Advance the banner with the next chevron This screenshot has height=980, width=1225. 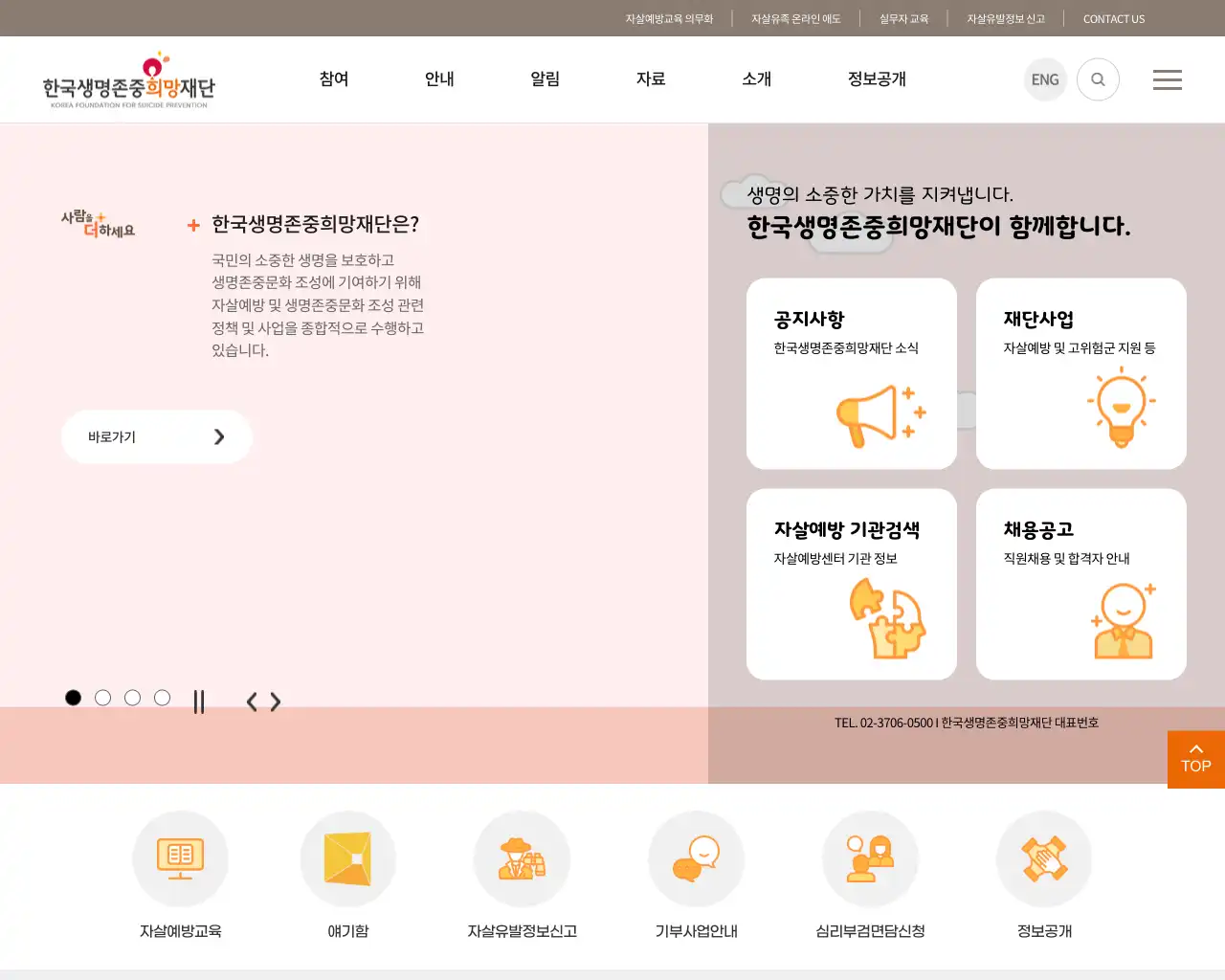[276, 702]
